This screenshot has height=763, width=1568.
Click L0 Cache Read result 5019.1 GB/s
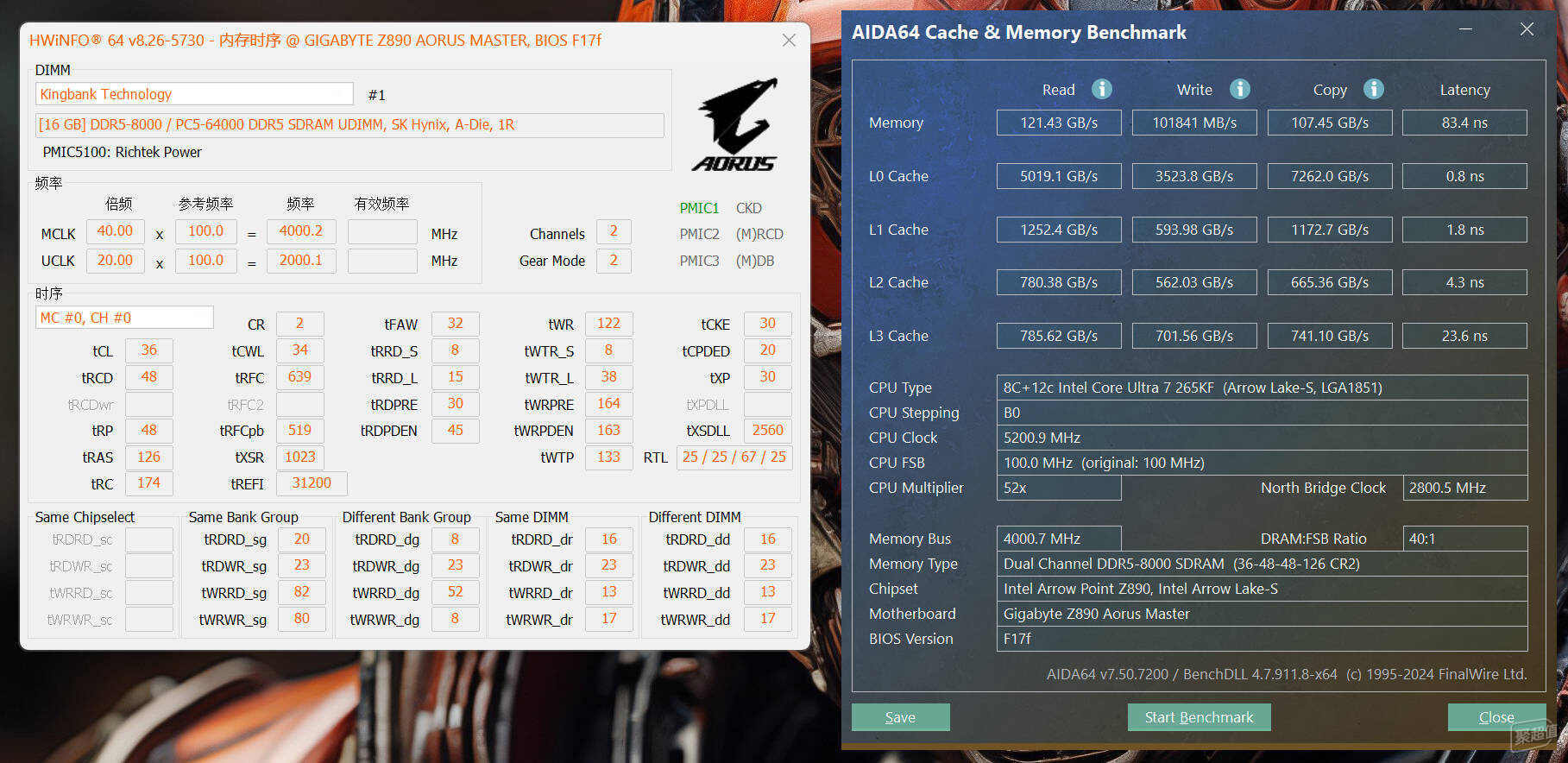coord(1059,176)
